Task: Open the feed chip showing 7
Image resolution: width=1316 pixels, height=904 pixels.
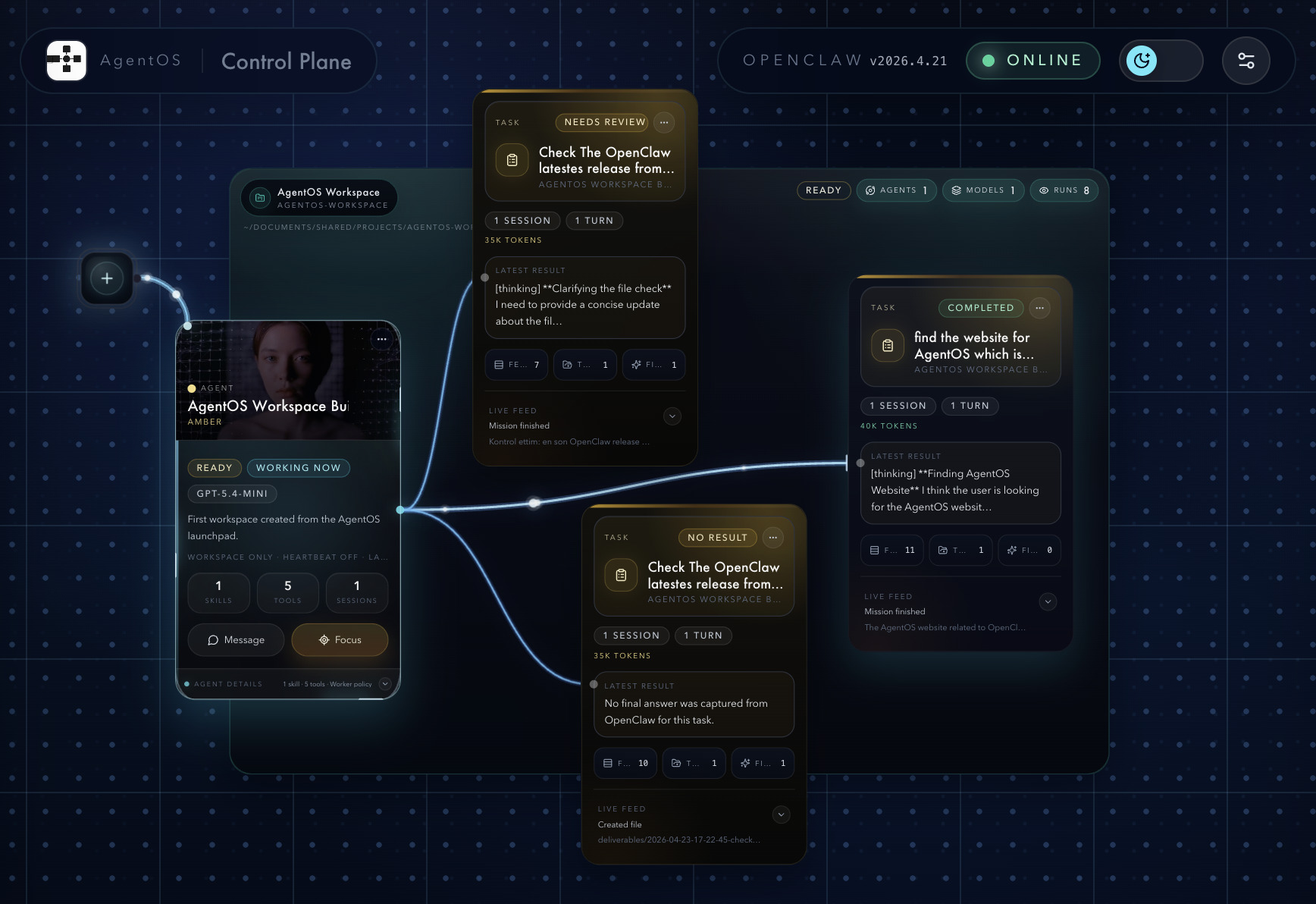Action: (517, 365)
